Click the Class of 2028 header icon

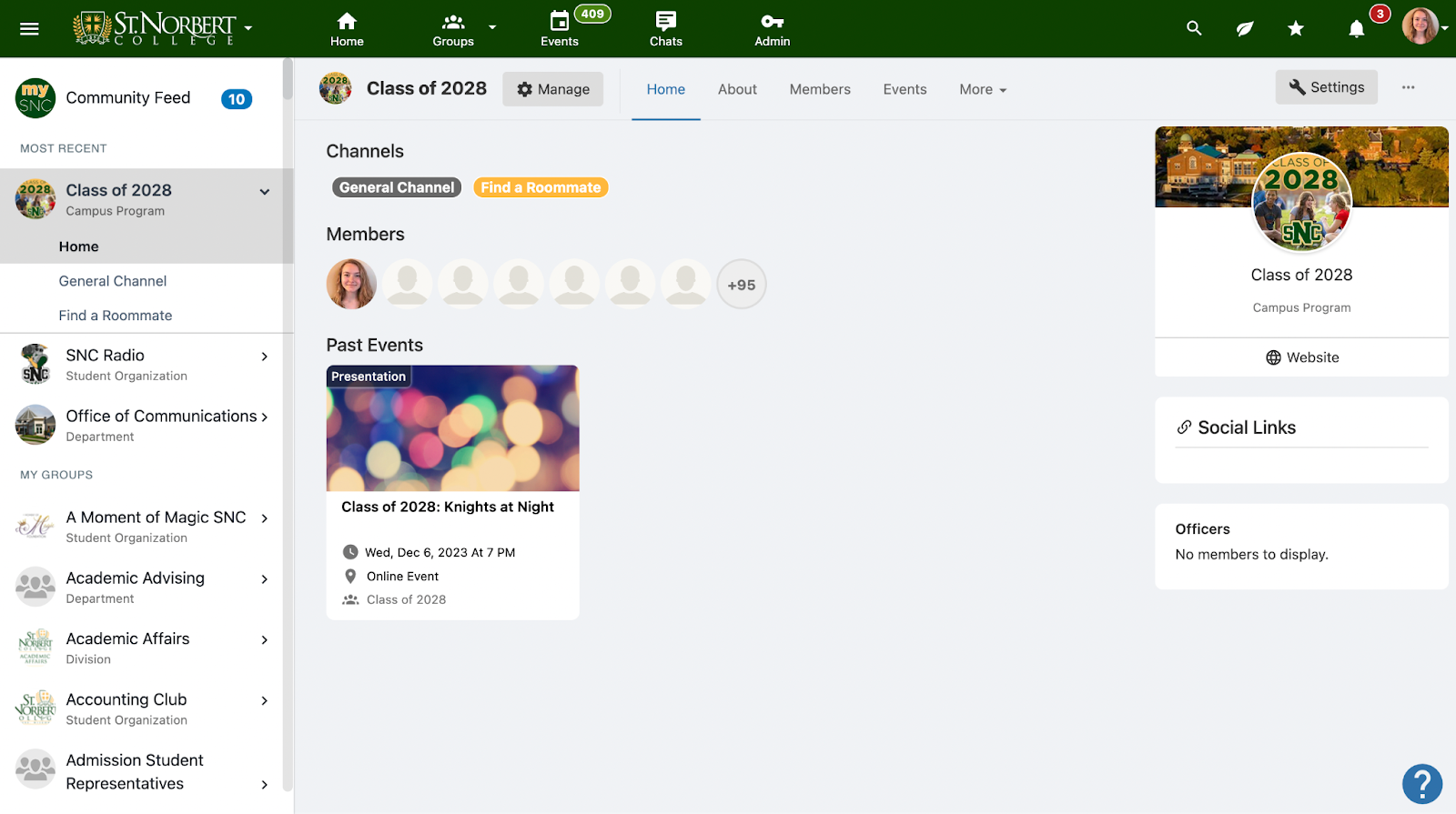pos(336,88)
